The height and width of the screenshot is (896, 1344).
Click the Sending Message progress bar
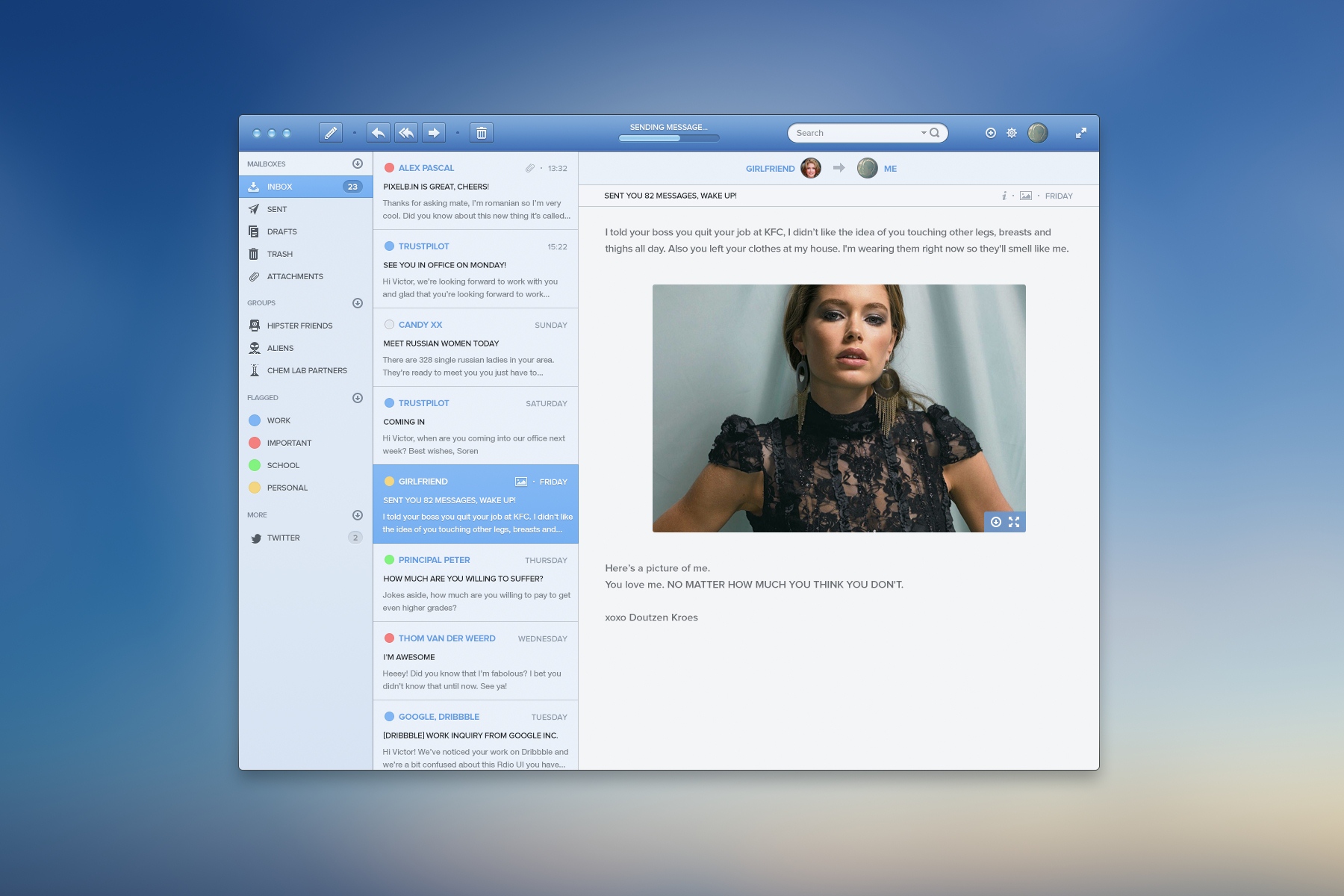pos(669,138)
